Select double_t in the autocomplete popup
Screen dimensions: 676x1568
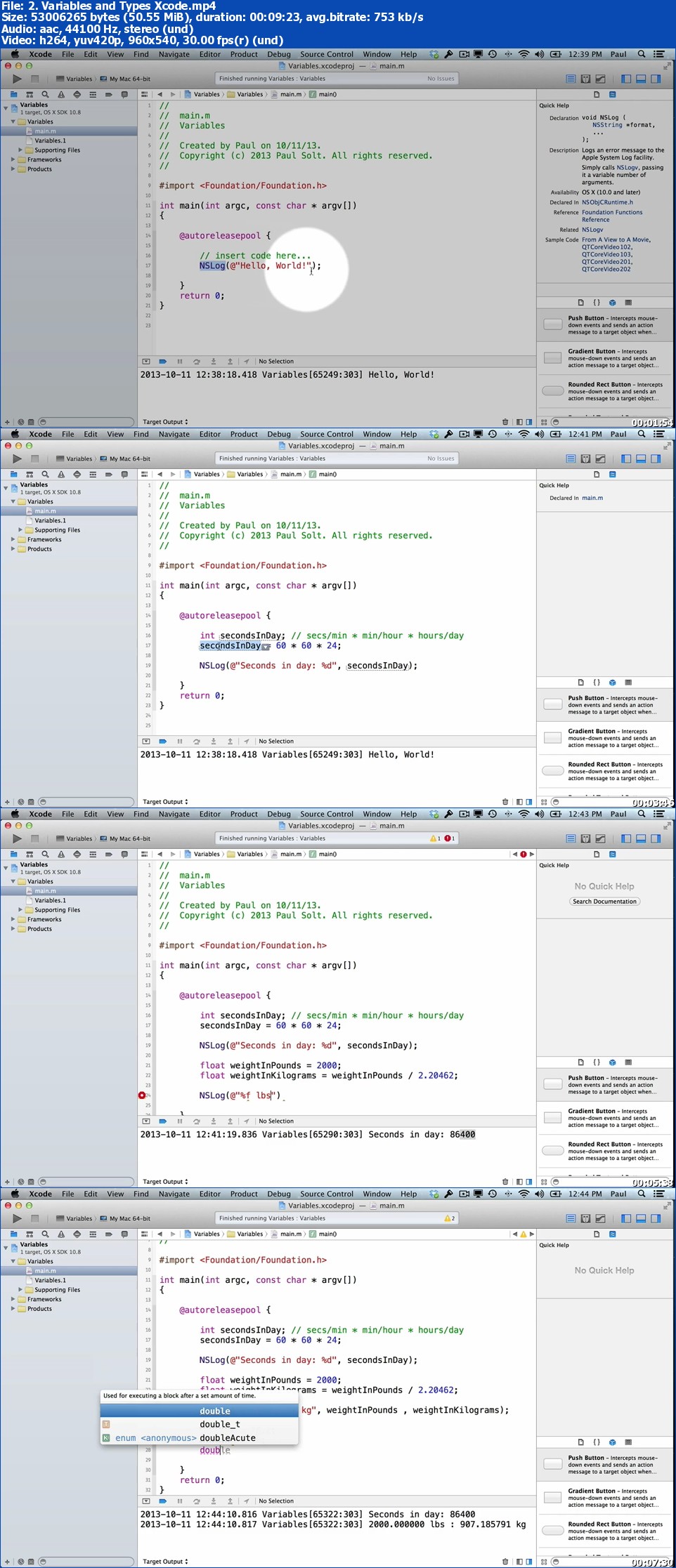(200, 1424)
